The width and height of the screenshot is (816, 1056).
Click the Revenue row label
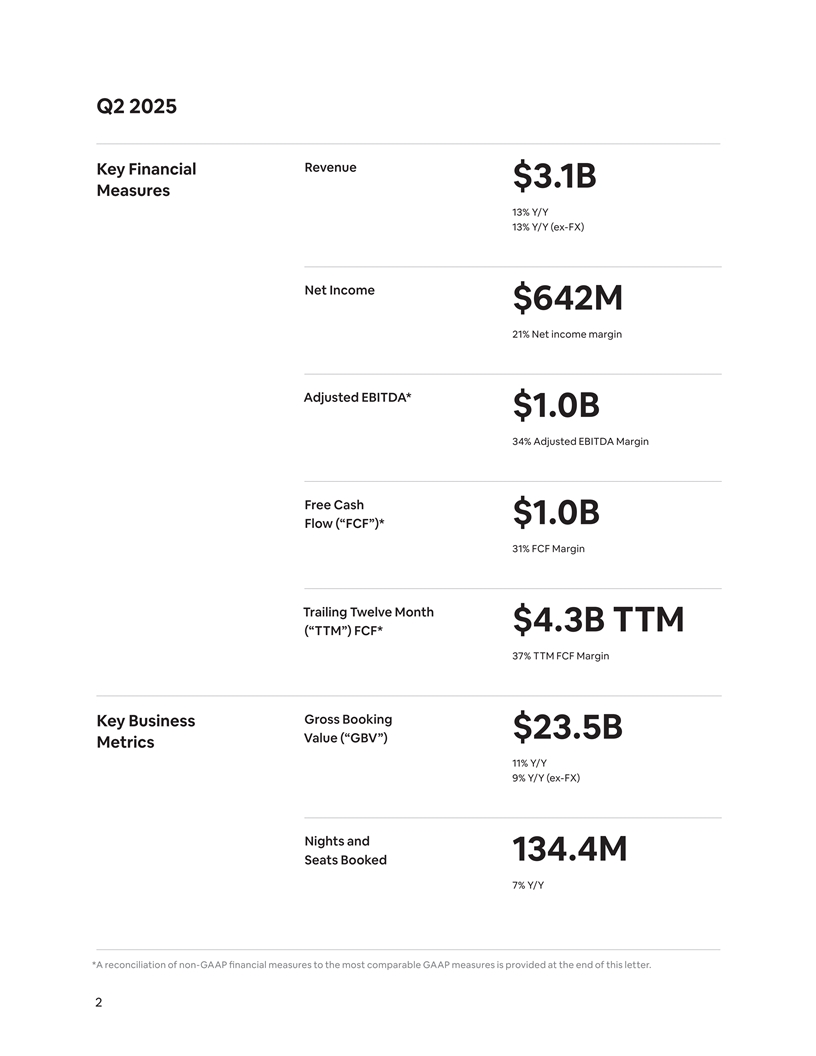[x=330, y=167]
